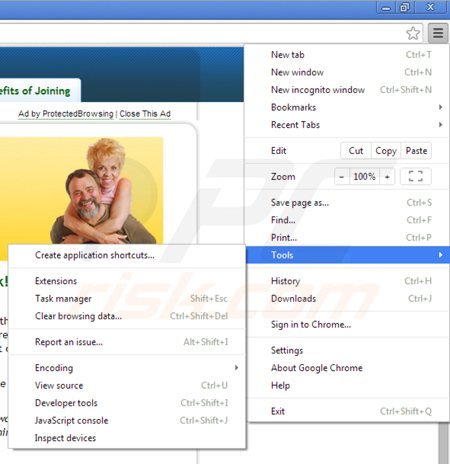Expand the Tools submenu arrow
Screen dimensions: 450x464
point(440,255)
